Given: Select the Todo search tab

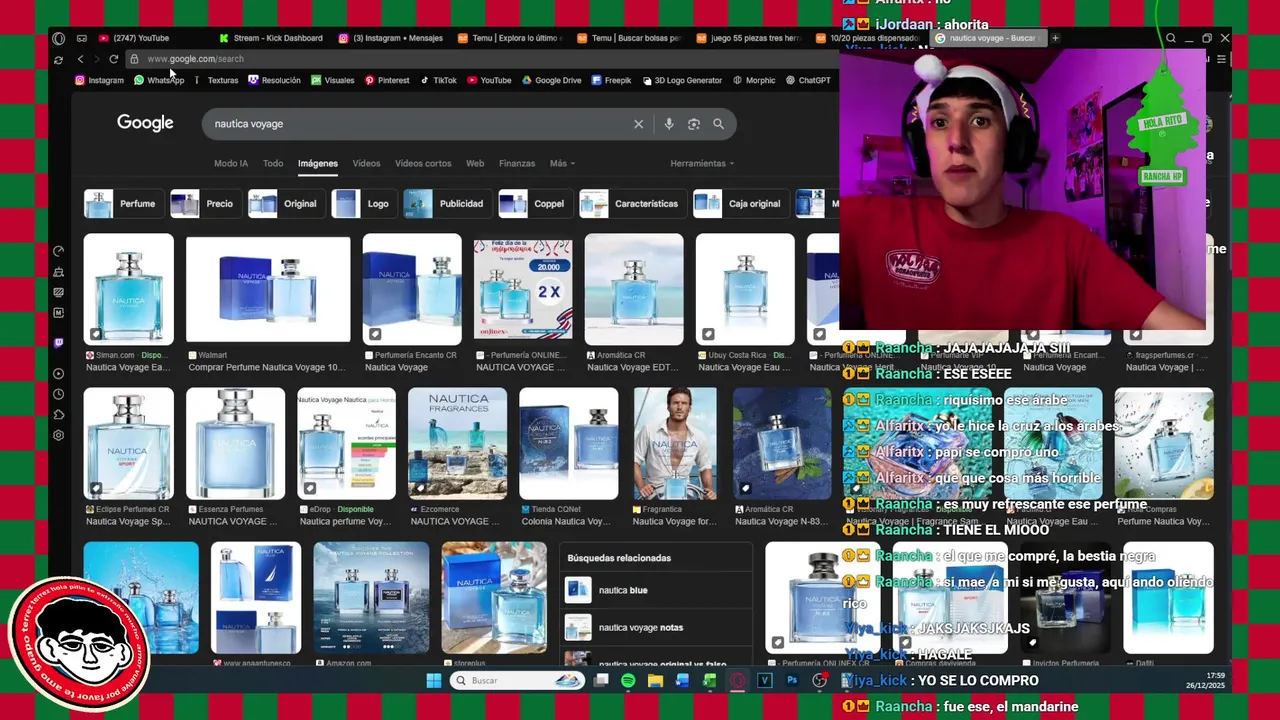Looking at the screenshot, I should [x=273, y=163].
